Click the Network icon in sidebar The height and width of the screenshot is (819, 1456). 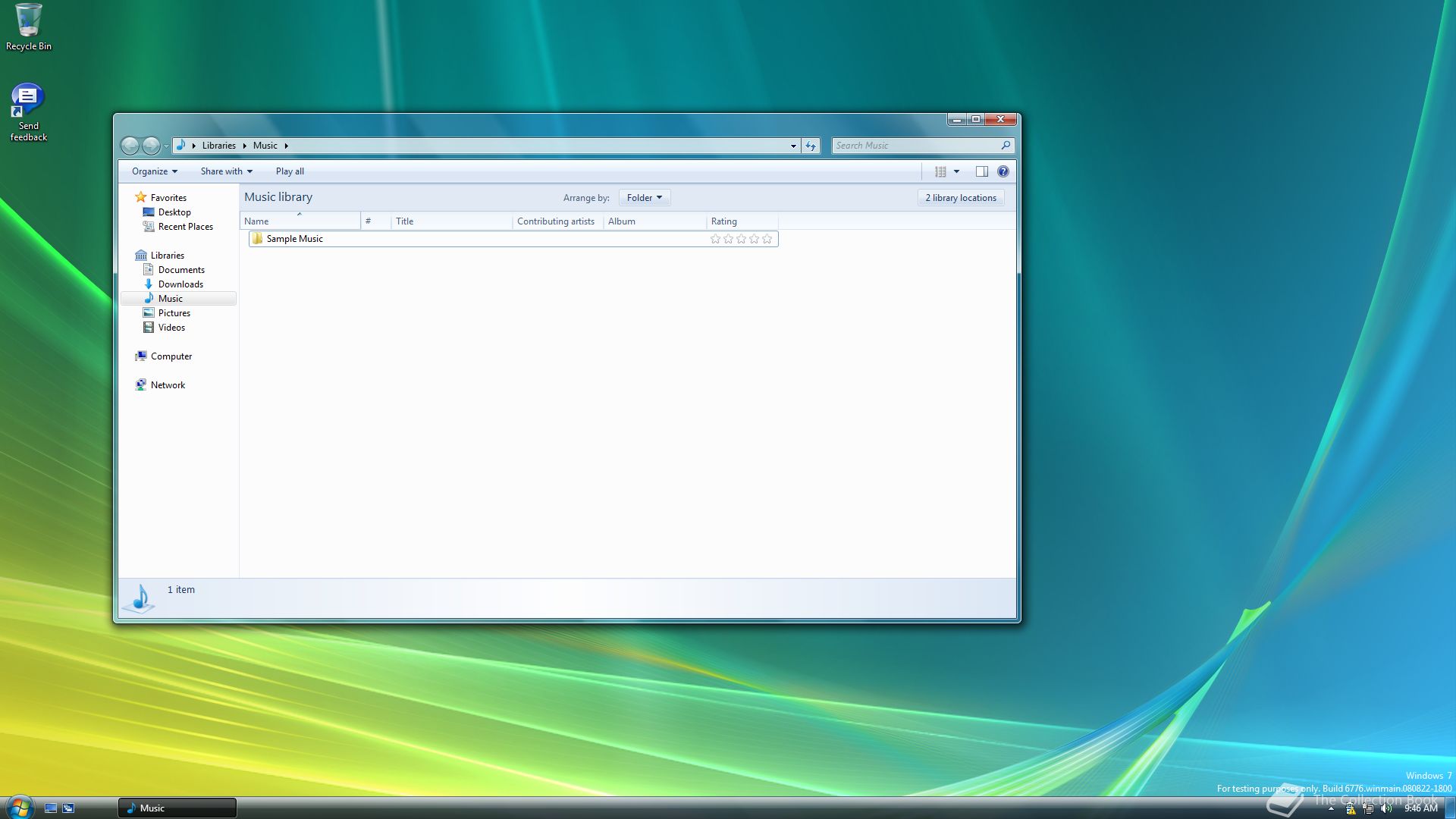[x=140, y=384]
